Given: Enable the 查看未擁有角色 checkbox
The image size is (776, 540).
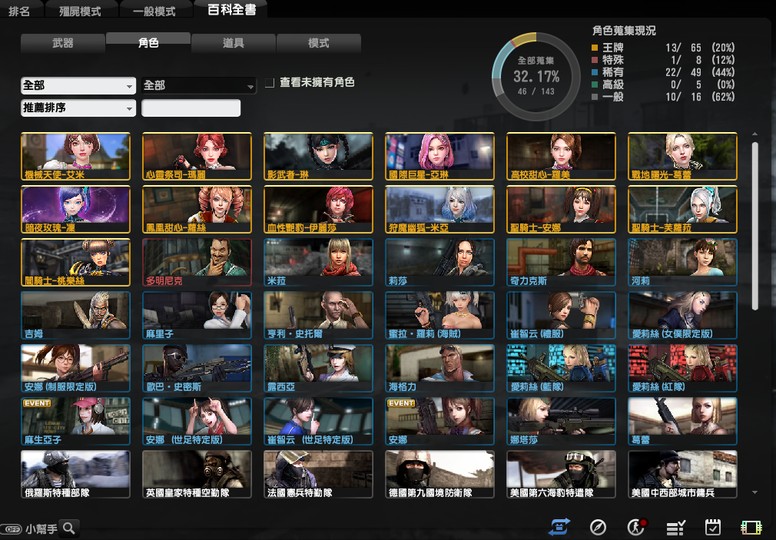Looking at the screenshot, I should pos(270,83).
